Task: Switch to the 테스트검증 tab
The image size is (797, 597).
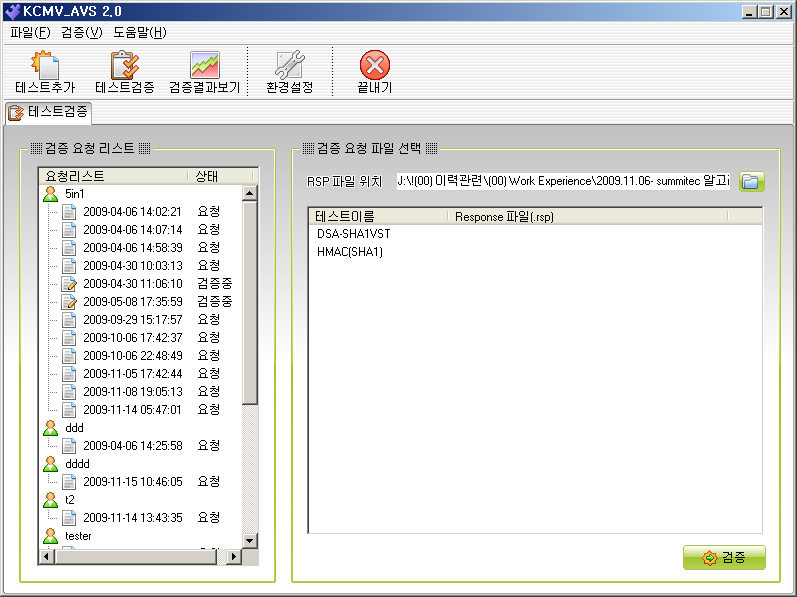Action: (x=49, y=112)
